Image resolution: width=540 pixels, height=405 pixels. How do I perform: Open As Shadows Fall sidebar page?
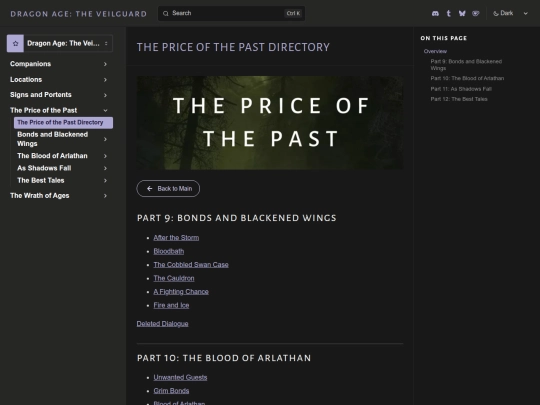pos(44,168)
